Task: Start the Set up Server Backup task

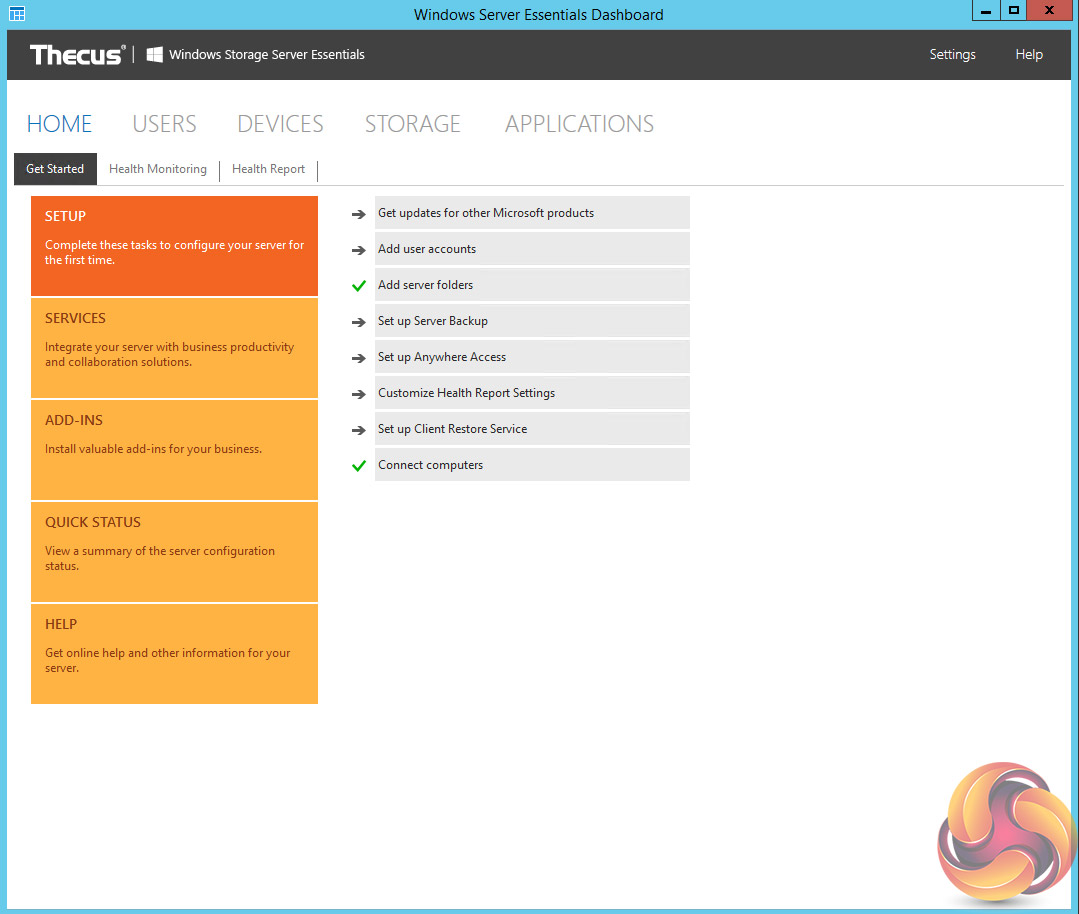Action: 532,321
